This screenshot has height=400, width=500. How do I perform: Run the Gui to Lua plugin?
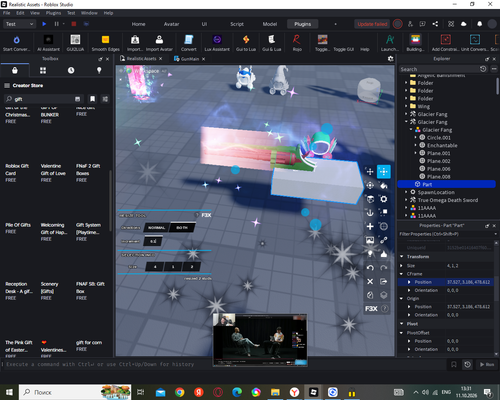(x=246, y=43)
